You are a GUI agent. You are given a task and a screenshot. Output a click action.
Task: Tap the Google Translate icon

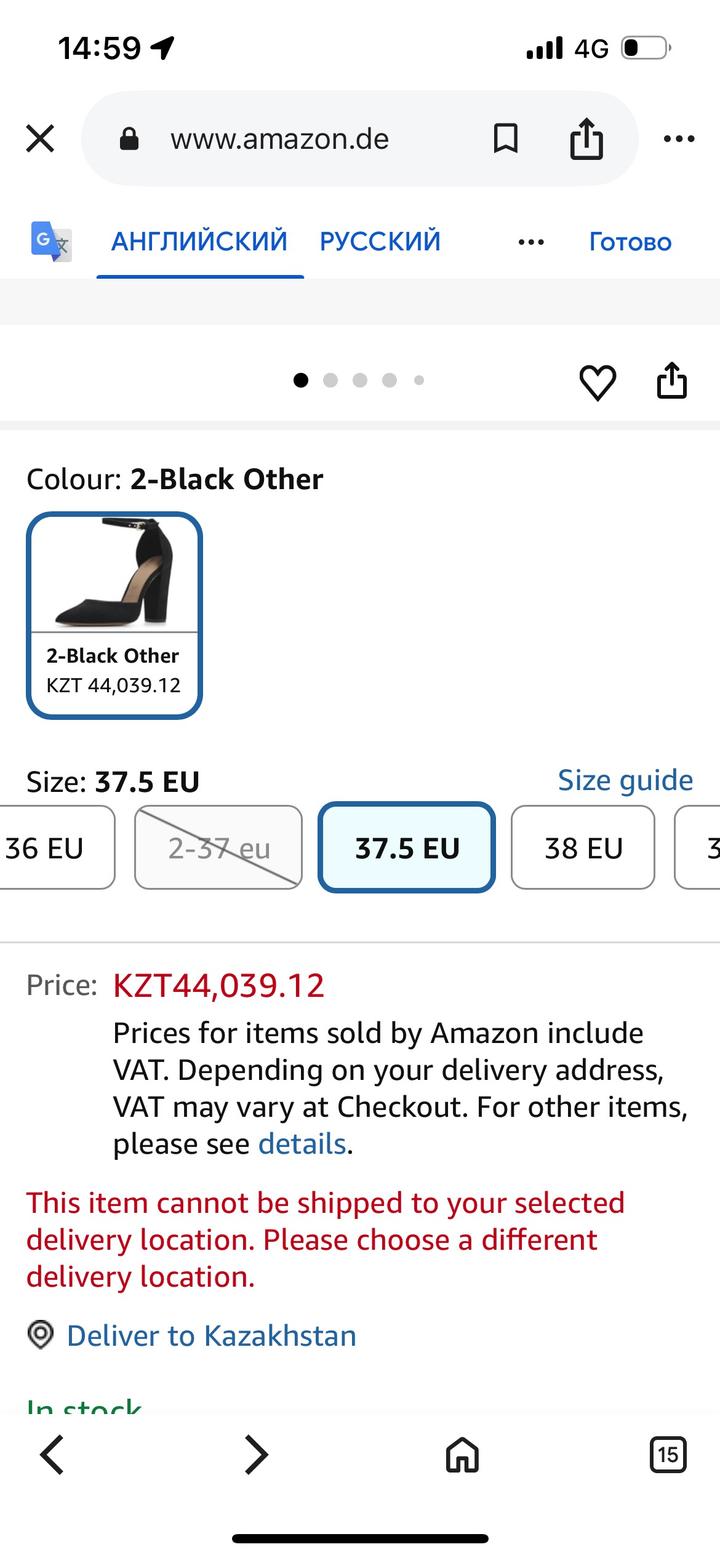pyautogui.click(x=51, y=241)
